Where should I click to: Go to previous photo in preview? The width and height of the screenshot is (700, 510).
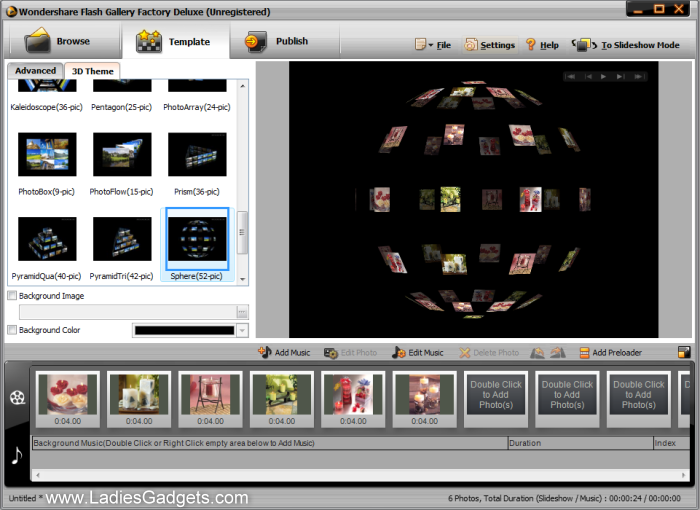point(588,76)
